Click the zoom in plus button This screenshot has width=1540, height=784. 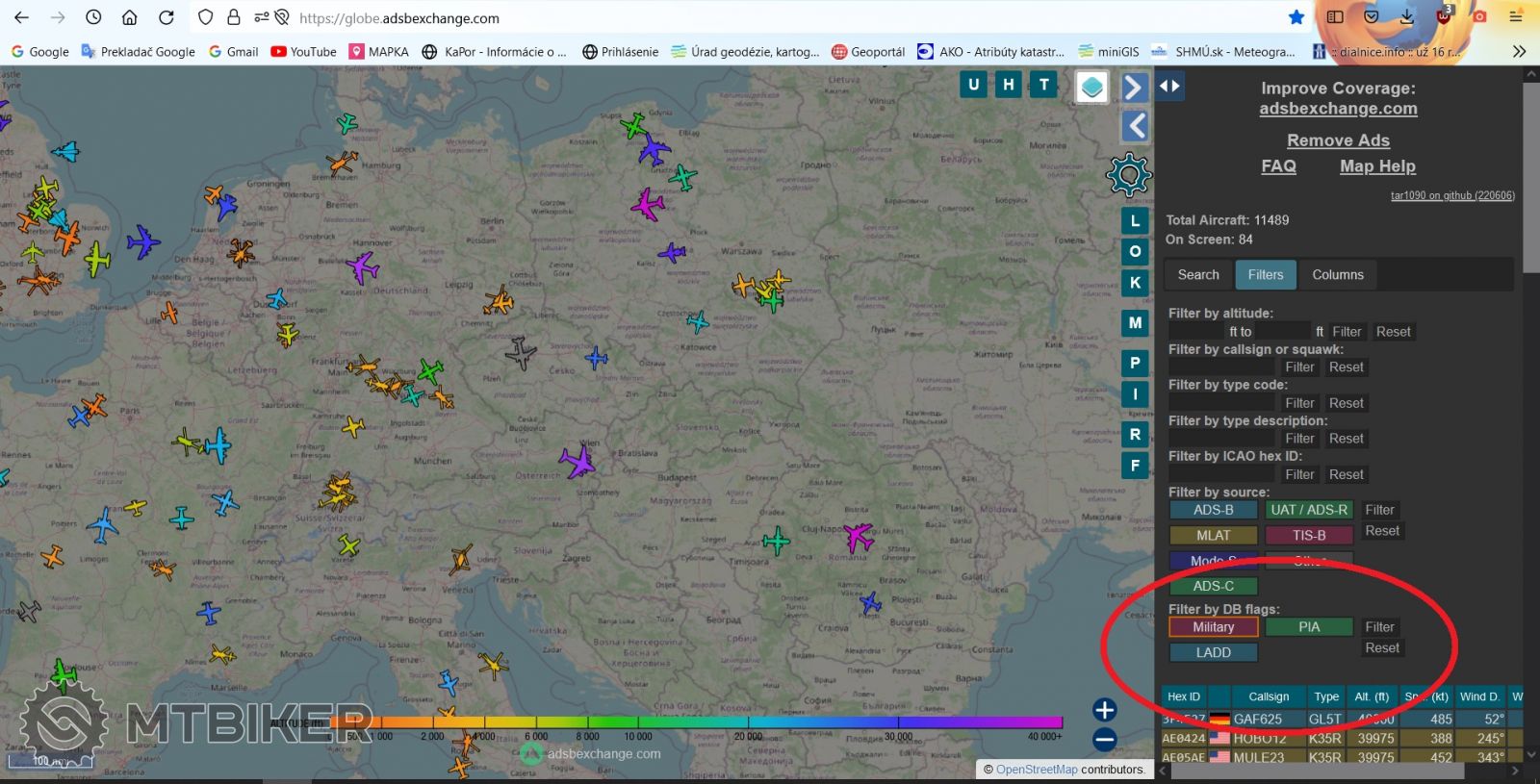tap(1104, 710)
